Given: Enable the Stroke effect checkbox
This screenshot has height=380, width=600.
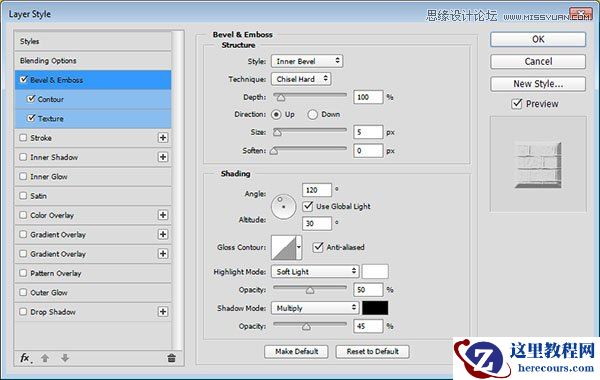Looking at the screenshot, I should 23,137.
